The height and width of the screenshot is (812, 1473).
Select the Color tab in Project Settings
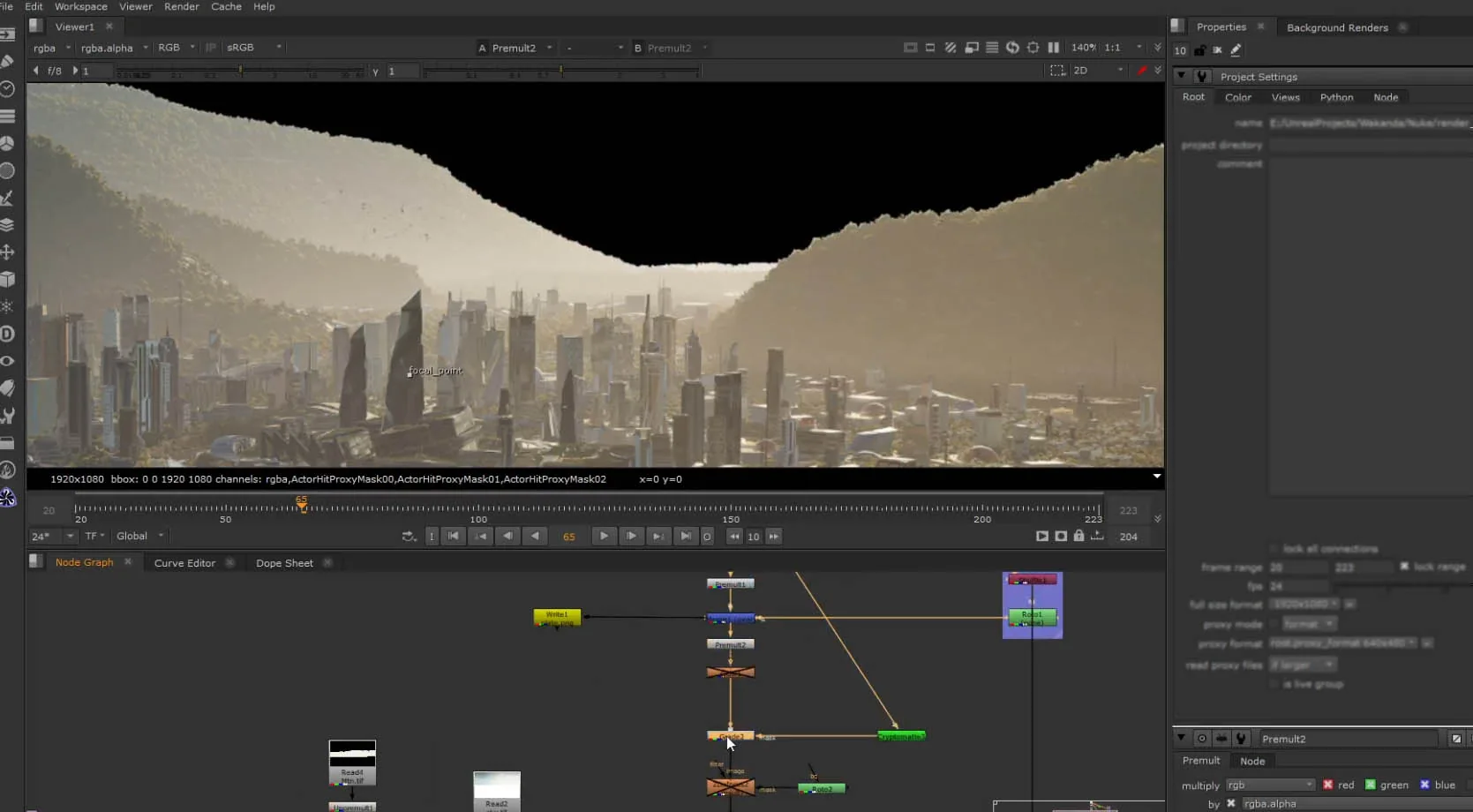1238,97
